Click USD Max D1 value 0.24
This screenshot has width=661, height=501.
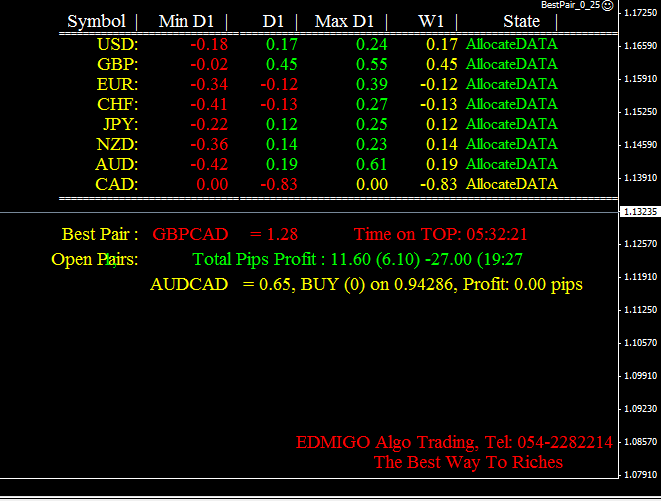372,44
